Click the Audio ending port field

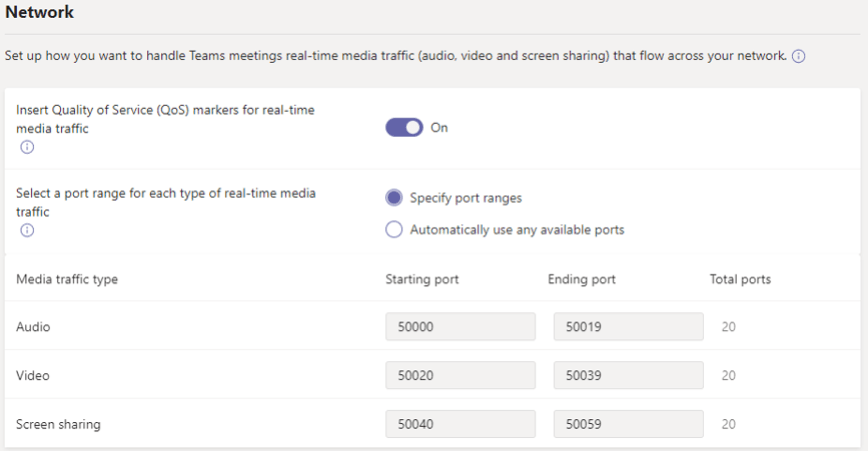(628, 327)
